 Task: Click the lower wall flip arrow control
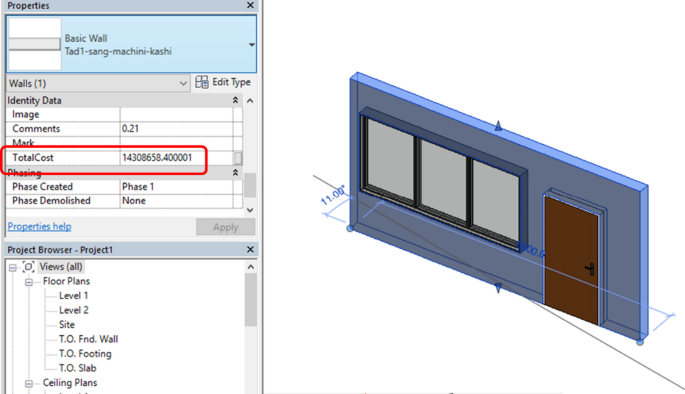tap(498, 288)
